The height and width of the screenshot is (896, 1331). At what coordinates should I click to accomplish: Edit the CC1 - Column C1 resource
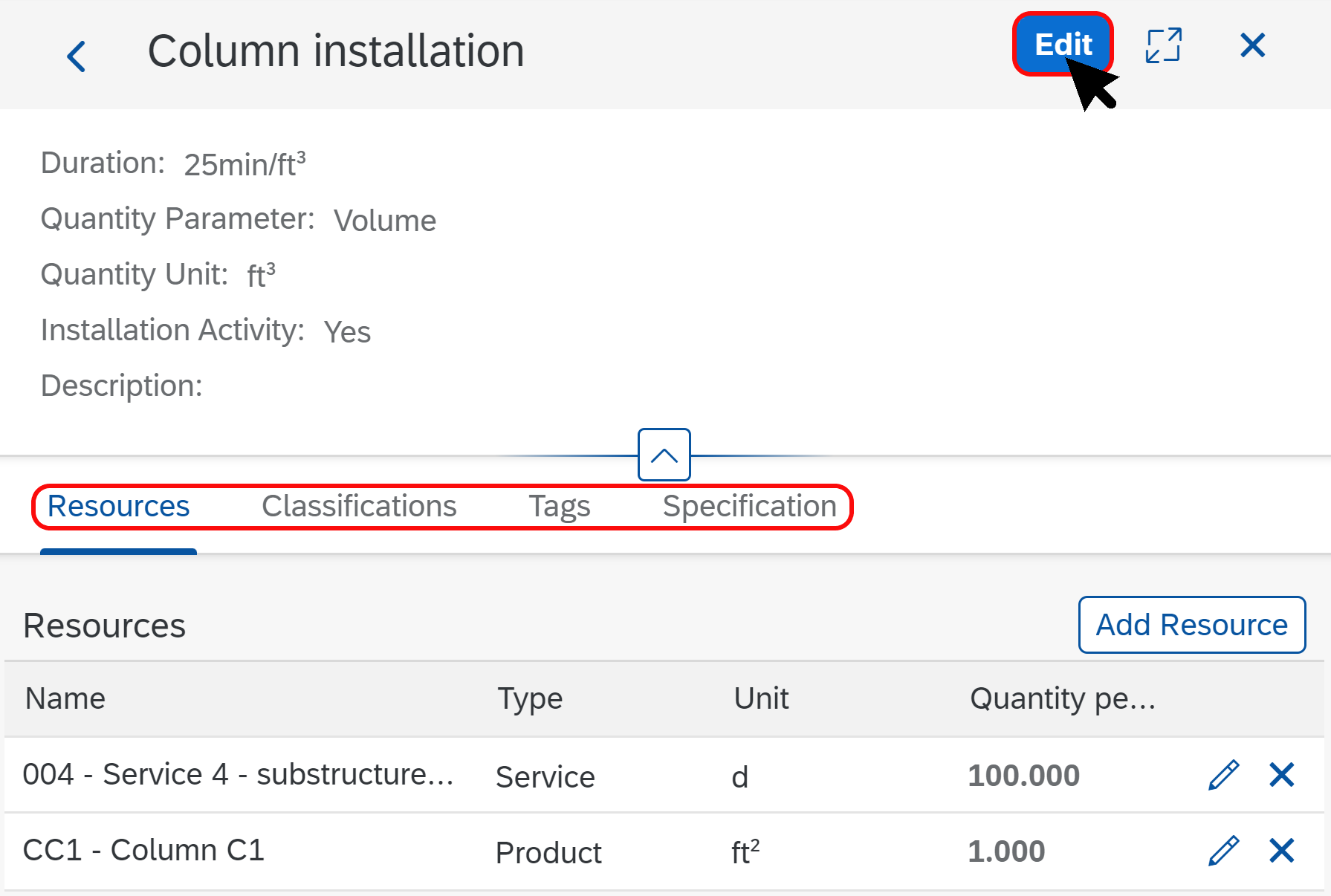point(1224,851)
